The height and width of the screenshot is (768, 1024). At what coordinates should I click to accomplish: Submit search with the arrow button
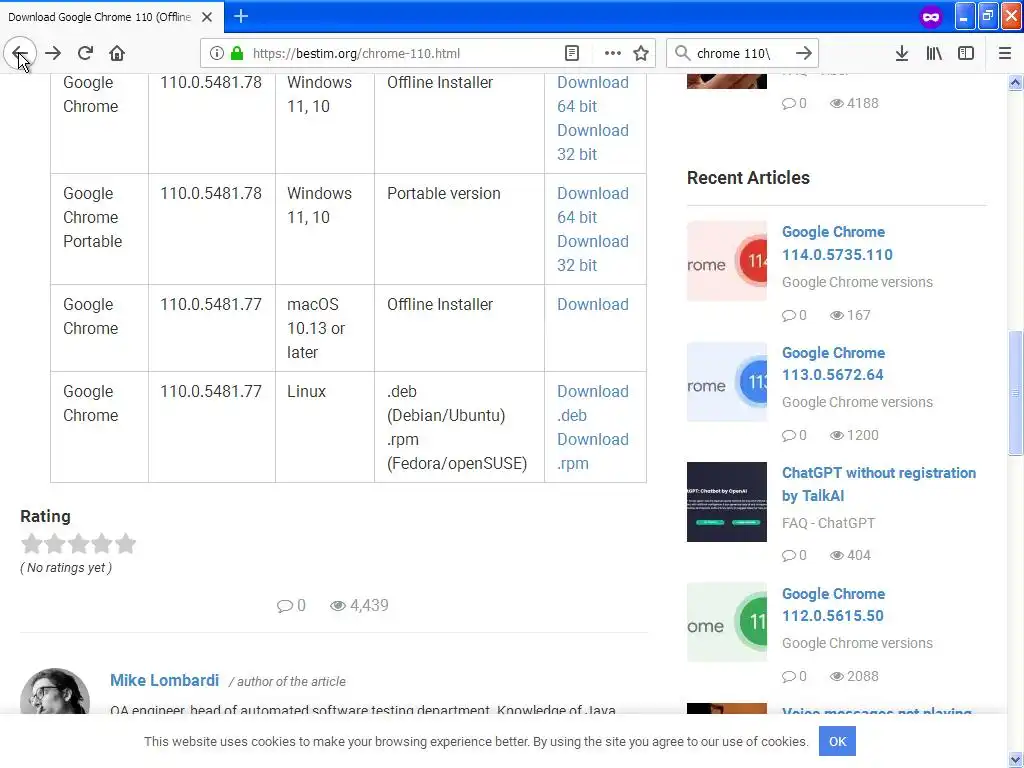(803, 54)
